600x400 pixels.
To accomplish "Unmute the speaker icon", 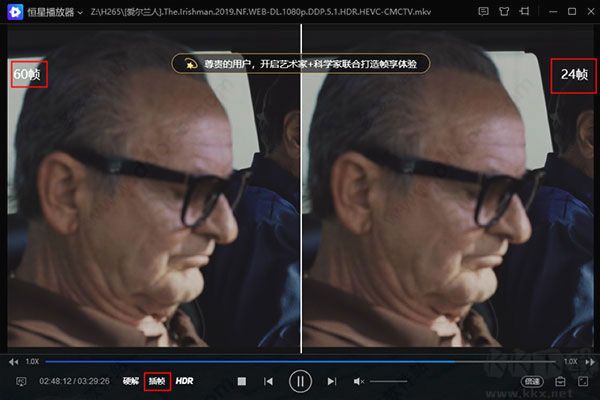I will click(x=359, y=381).
